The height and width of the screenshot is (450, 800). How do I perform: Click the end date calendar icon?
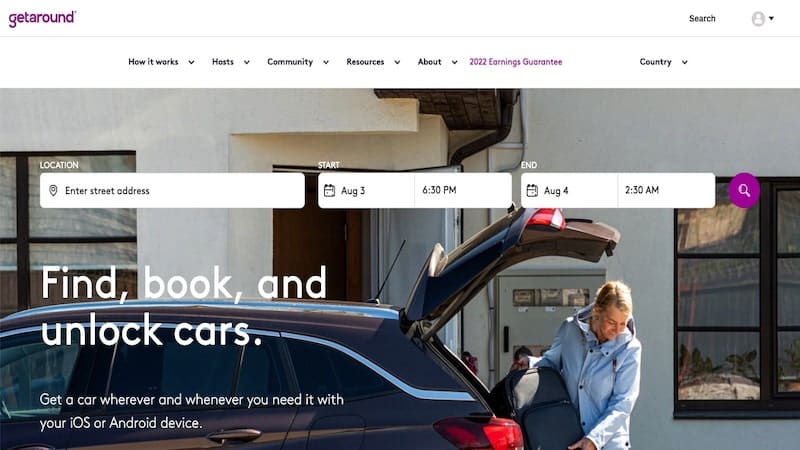pyautogui.click(x=532, y=190)
